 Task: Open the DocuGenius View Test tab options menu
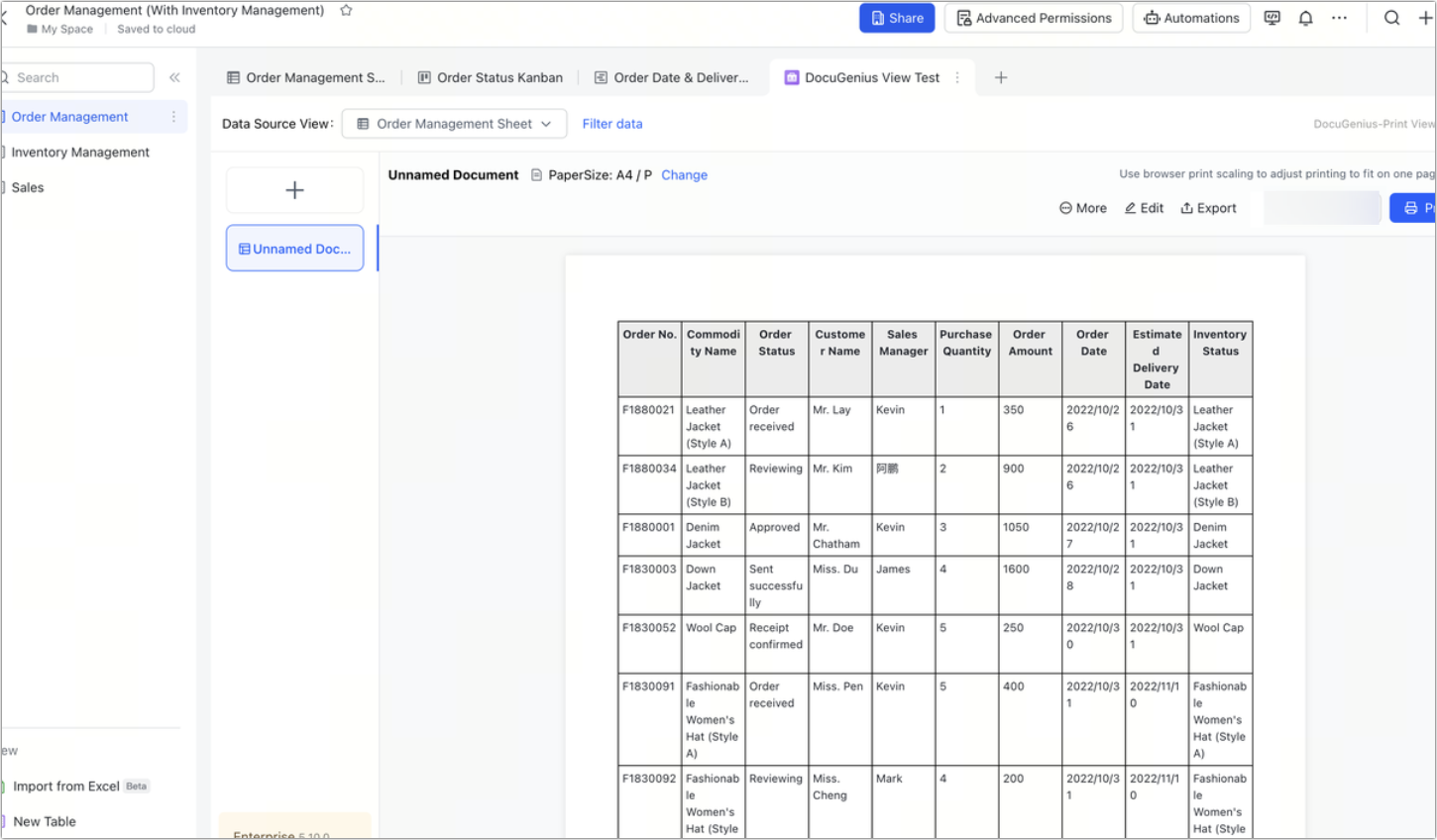pos(956,76)
